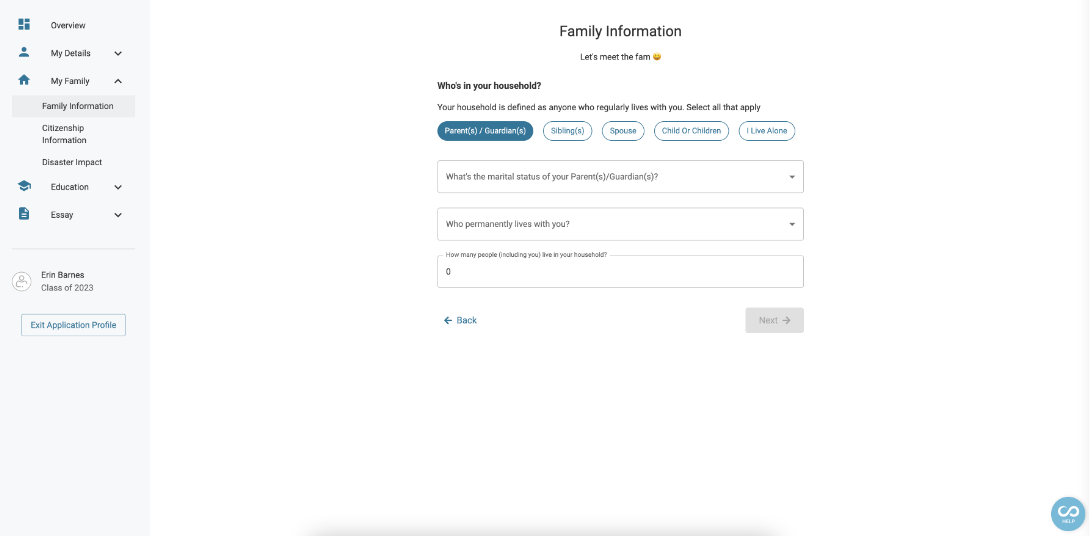Viewport: 1090px width, 536px height.
Task: Toggle the Child Or Children chip
Action: tap(691, 131)
